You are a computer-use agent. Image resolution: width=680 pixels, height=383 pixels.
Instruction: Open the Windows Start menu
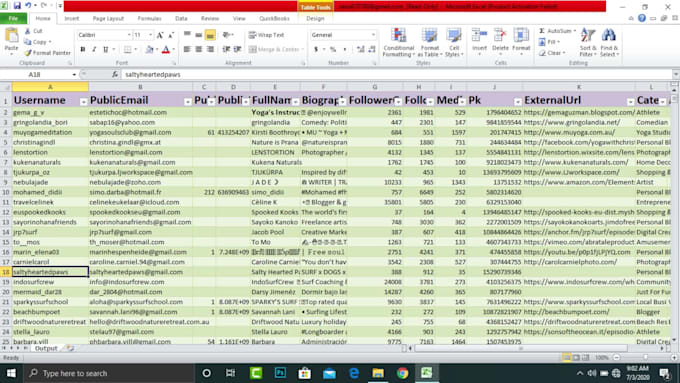point(11,373)
